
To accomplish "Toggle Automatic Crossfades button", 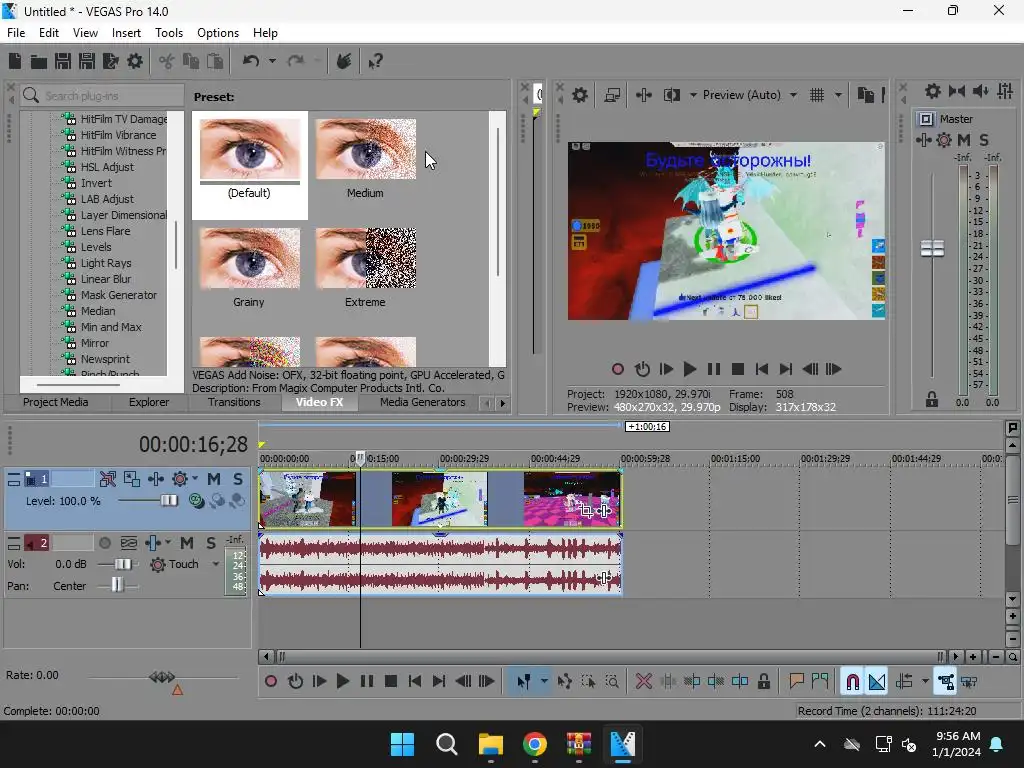I will coord(877,682).
